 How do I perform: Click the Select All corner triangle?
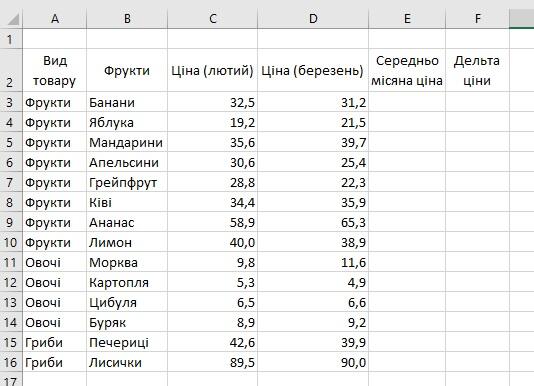pyautogui.click(x=12, y=19)
